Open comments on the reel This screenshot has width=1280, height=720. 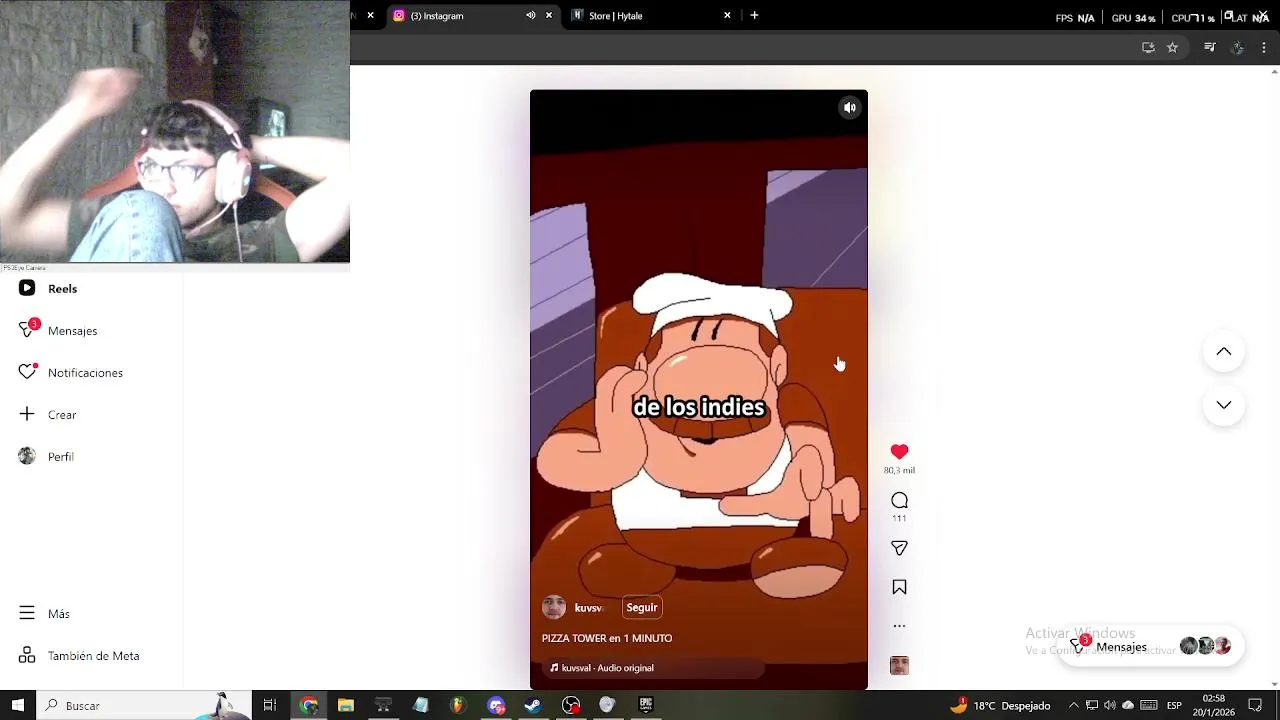coord(899,501)
